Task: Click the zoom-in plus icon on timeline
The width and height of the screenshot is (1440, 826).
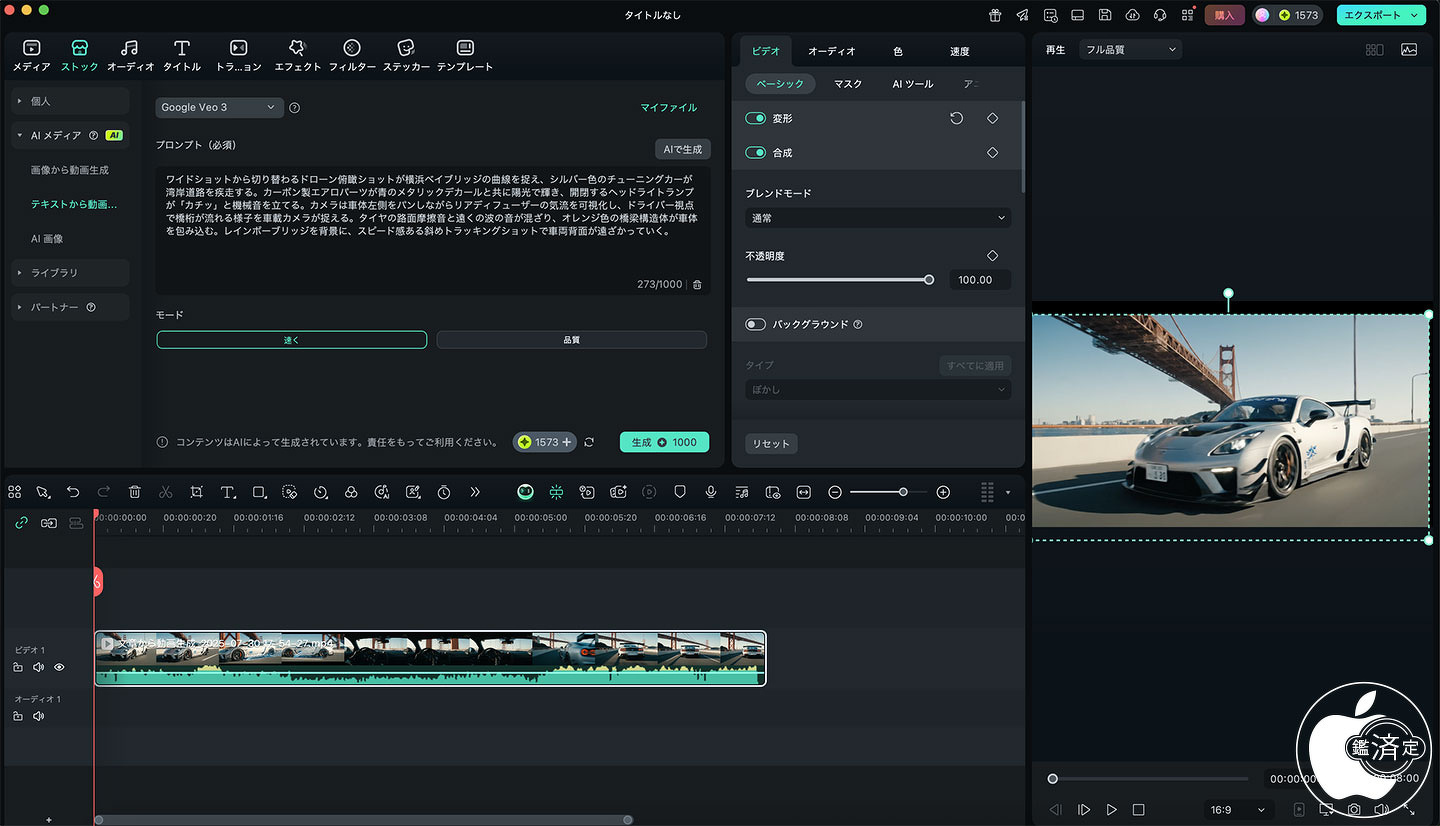Action: click(x=943, y=492)
